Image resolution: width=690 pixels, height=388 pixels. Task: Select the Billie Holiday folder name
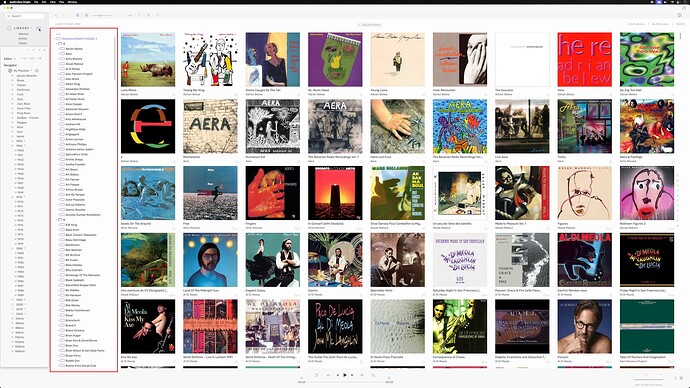[74, 265]
